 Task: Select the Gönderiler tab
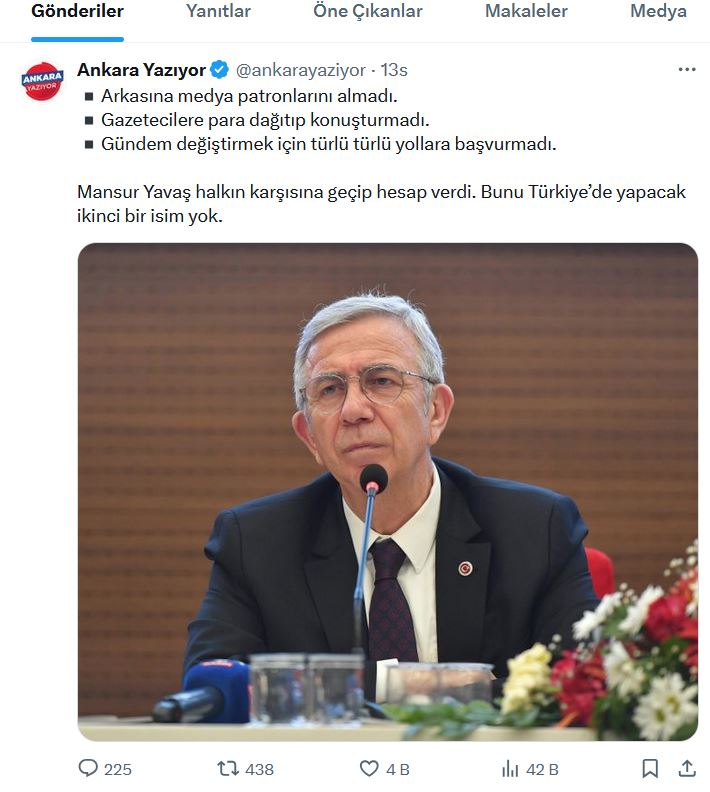pyautogui.click(x=77, y=11)
